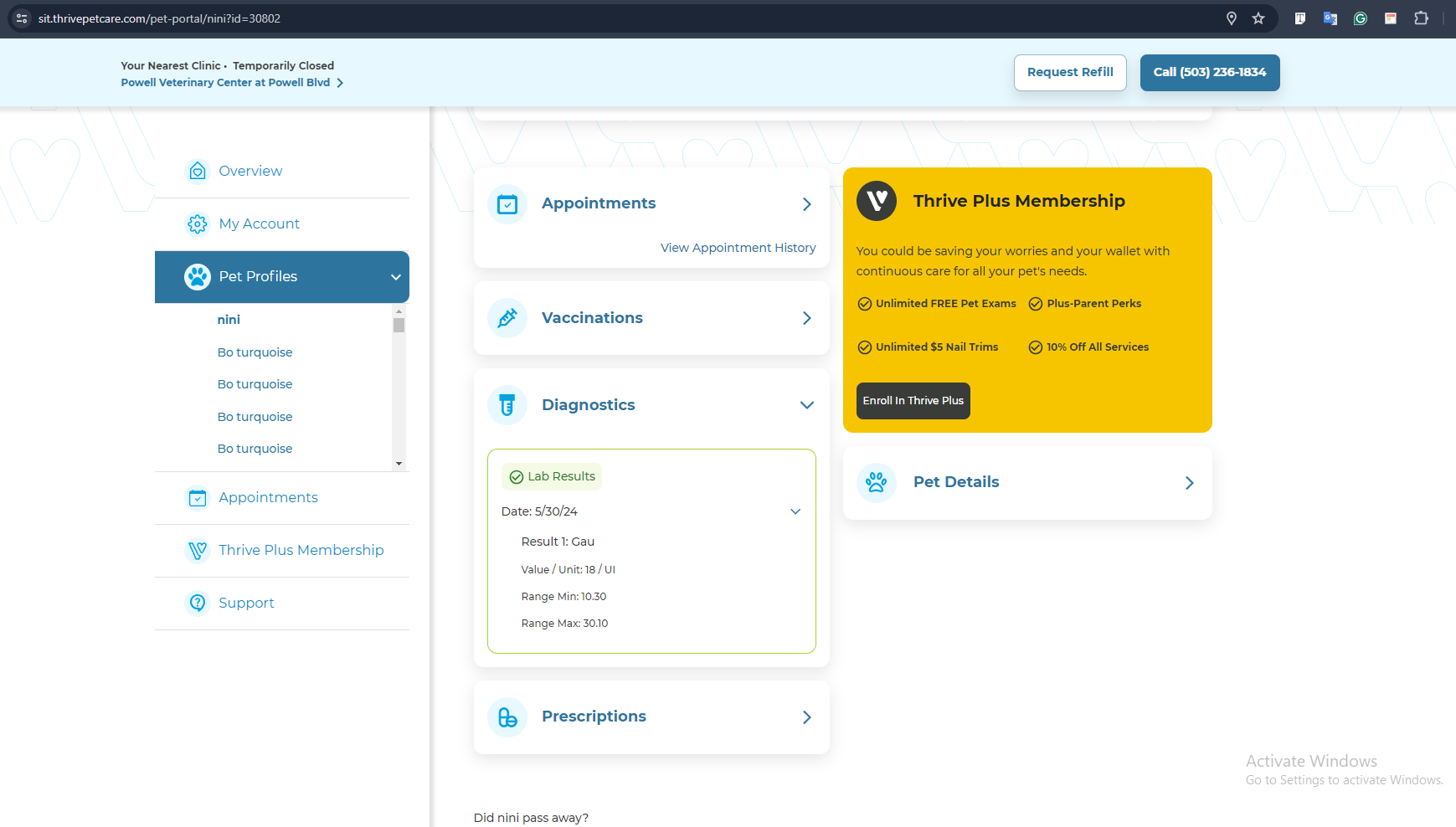Click the Appointments calendar icon in sidebar
The height and width of the screenshot is (827, 1456).
click(x=198, y=497)
